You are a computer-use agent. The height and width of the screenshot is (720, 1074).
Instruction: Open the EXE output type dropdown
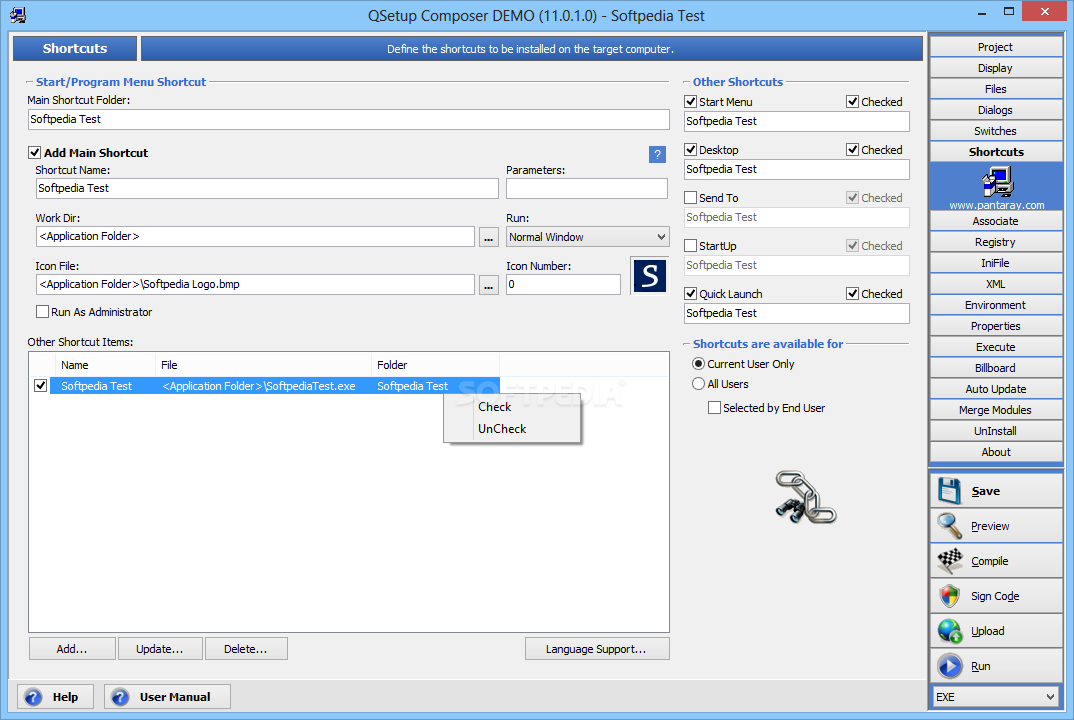tap(995, 697)
